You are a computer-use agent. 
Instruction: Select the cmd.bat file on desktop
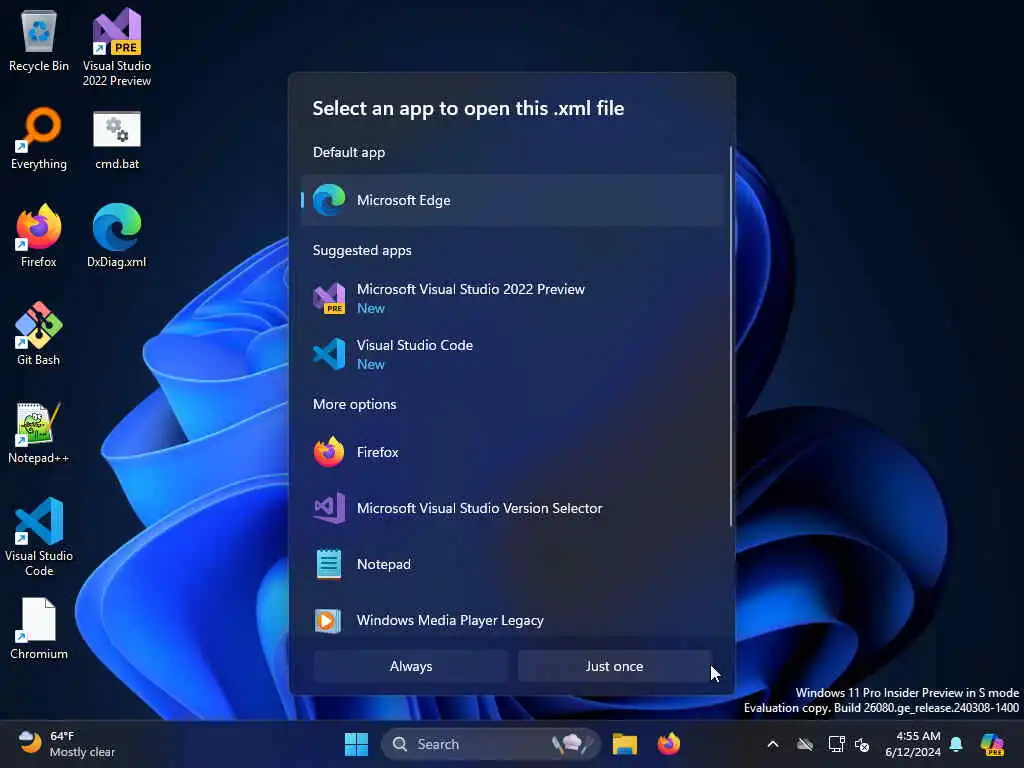pos(117,140)
